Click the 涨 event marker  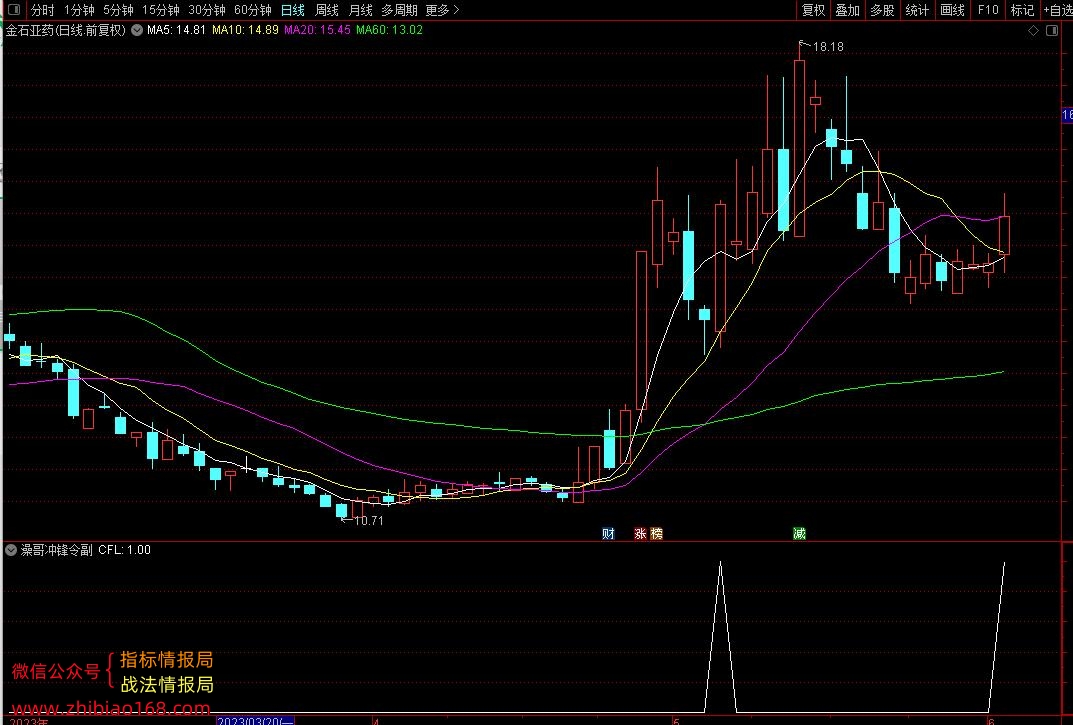coord(641,533)
